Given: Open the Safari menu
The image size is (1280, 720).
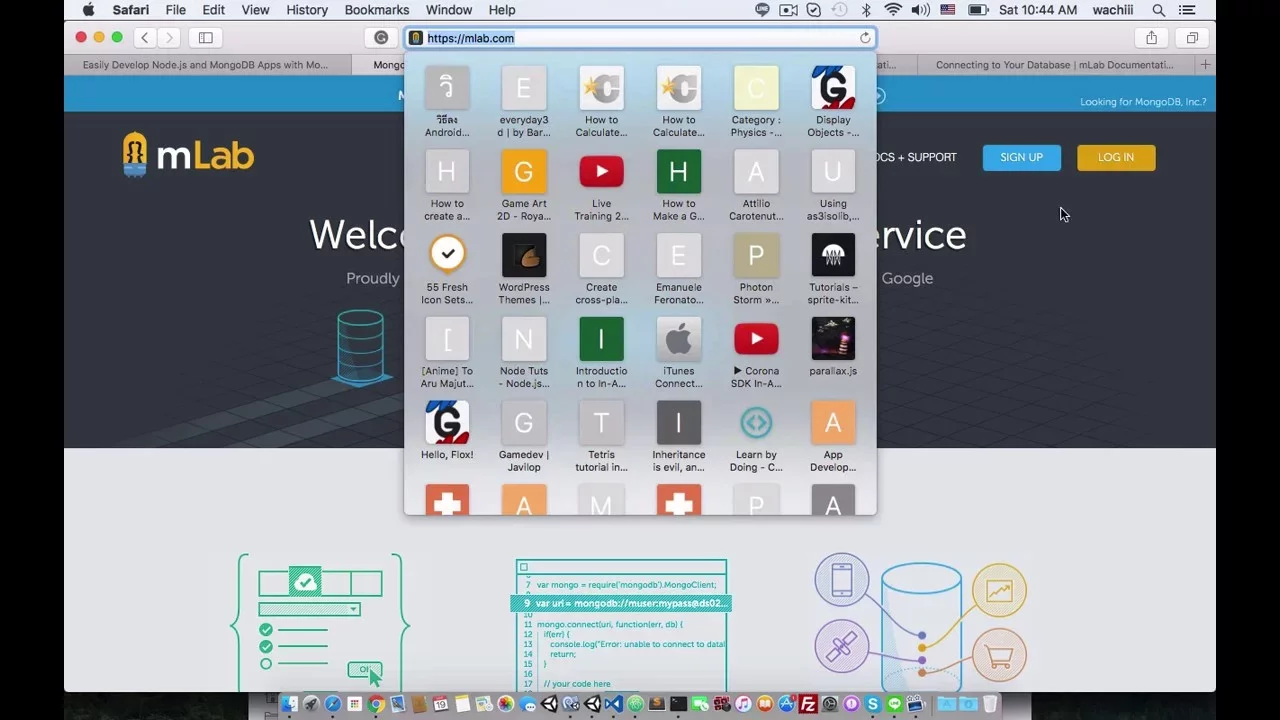Looking at the screenshot, I should 131,10.
